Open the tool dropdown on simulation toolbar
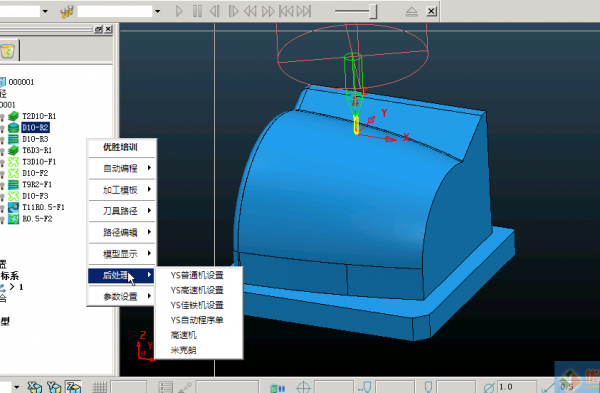The width and height of the screenshot is (600, 393). tap(157, 11)
